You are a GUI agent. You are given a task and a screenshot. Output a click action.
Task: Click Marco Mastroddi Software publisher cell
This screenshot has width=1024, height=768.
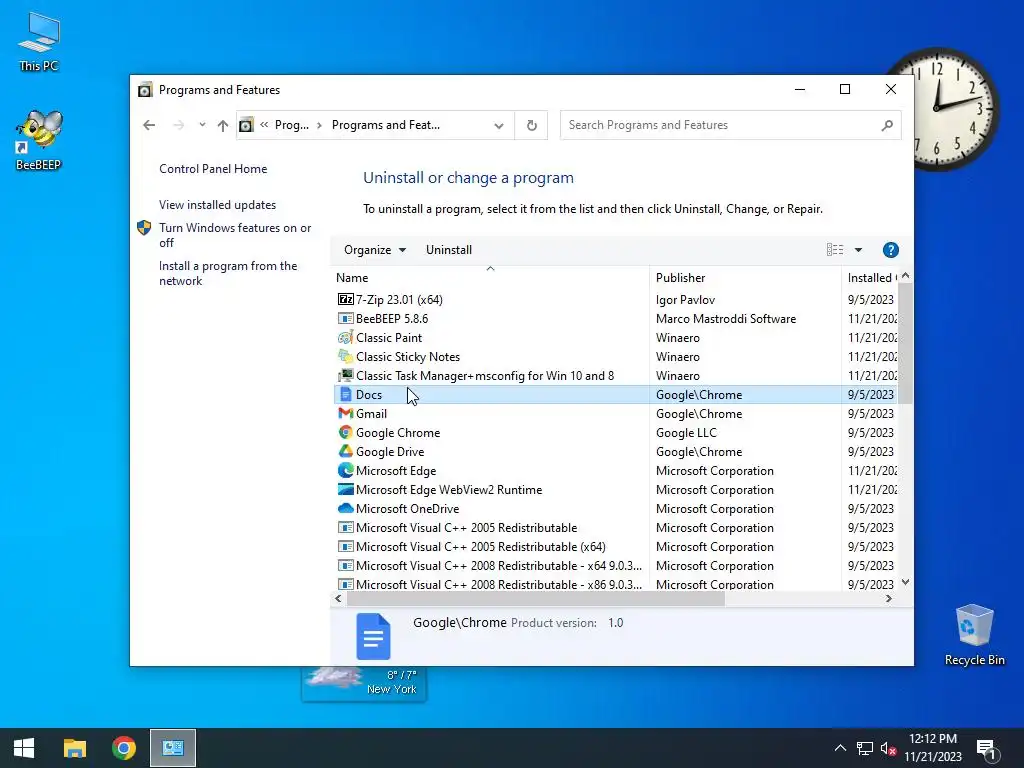[x=726, y=319]
